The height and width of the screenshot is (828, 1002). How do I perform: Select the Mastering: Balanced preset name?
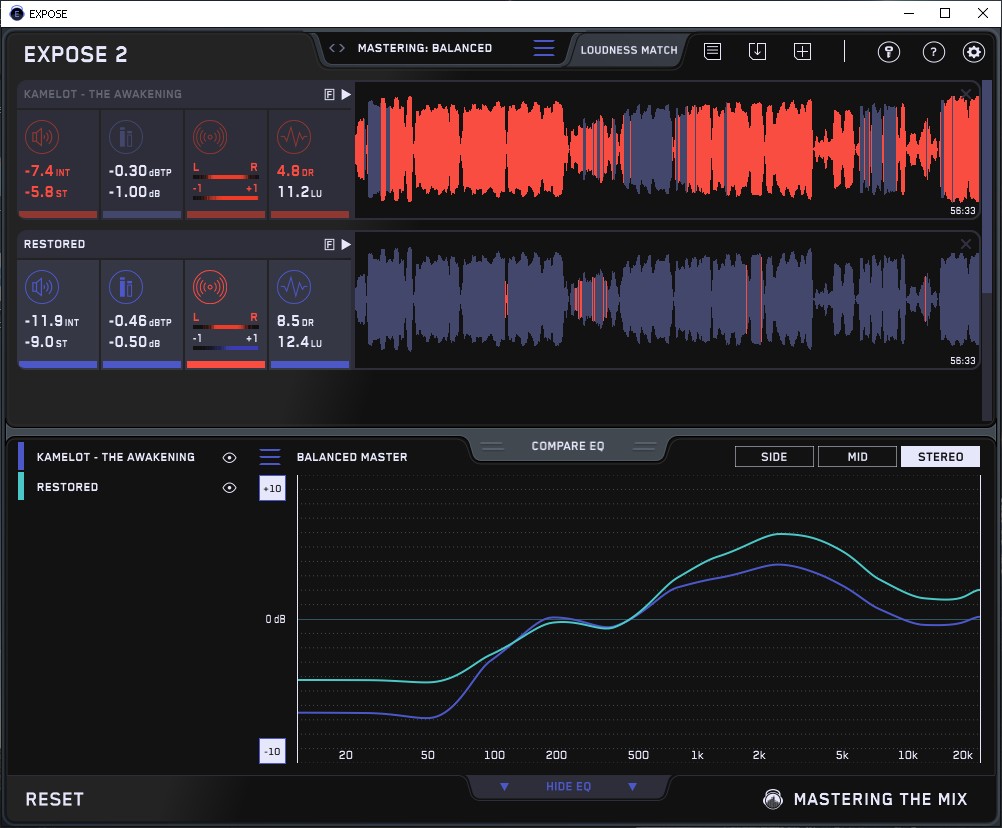coord(424,48)
